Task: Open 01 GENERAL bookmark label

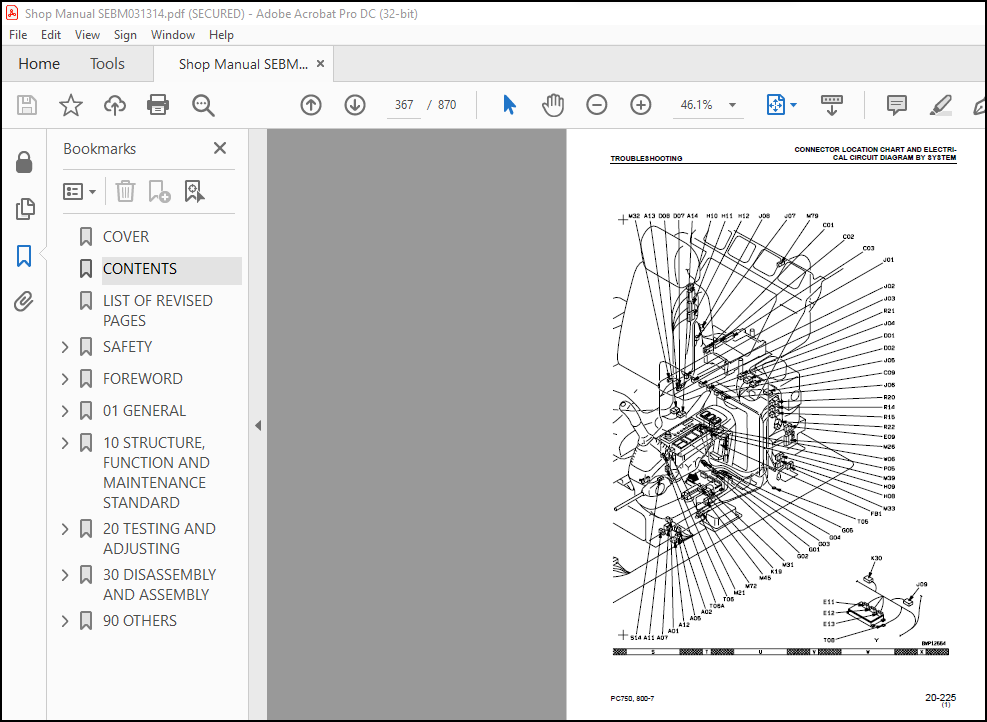Action: 144,411
